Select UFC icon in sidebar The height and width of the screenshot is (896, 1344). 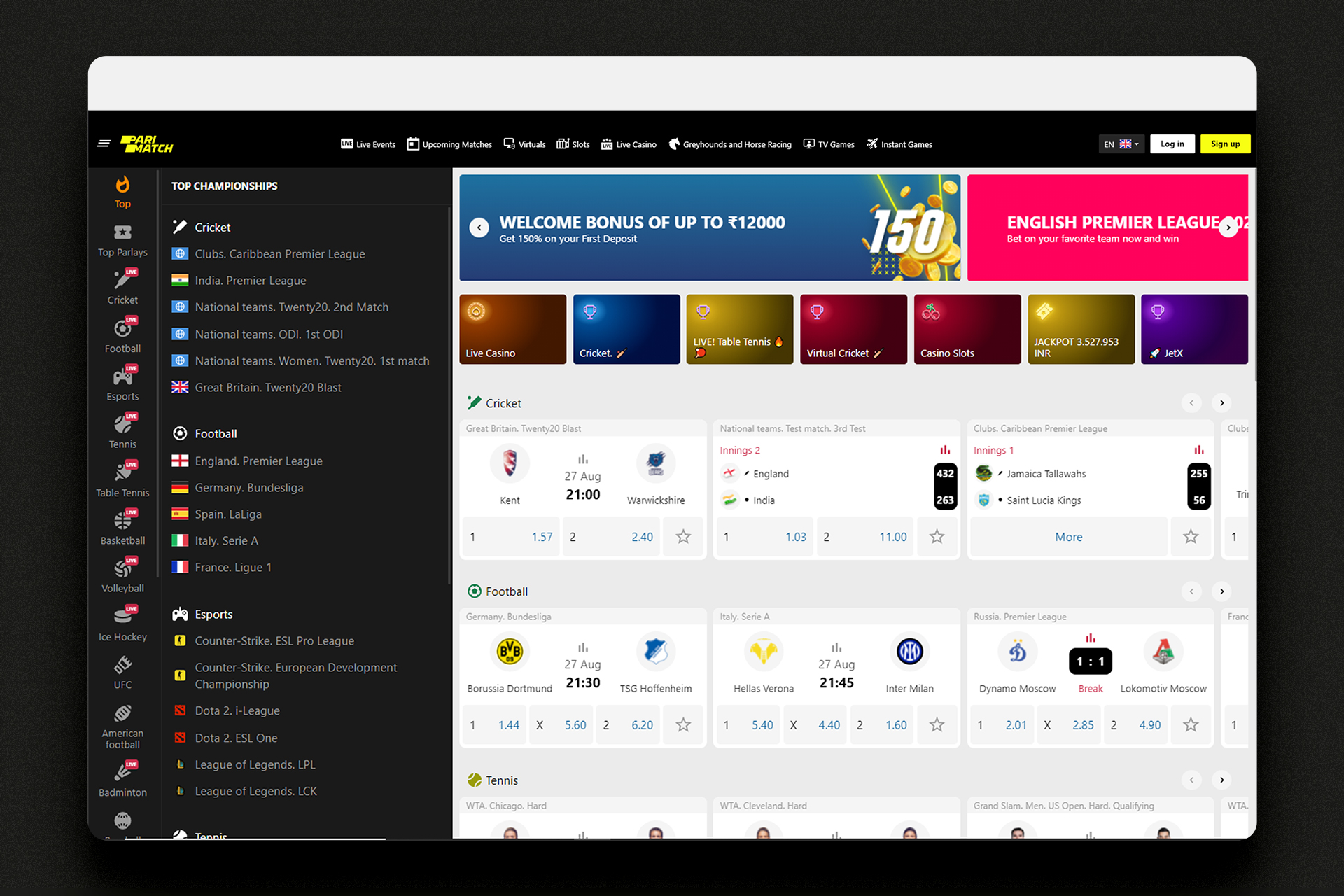[x=122, y=673]
